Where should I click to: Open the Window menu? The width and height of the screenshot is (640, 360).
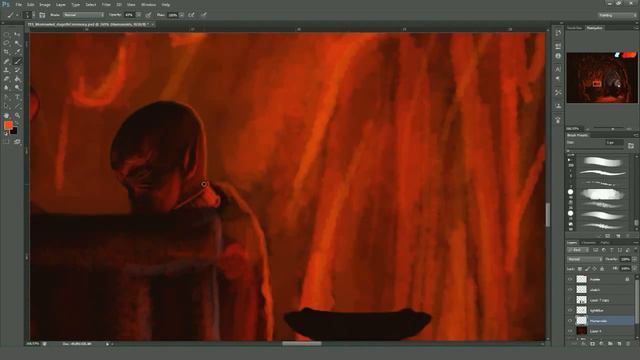point(148,4)
